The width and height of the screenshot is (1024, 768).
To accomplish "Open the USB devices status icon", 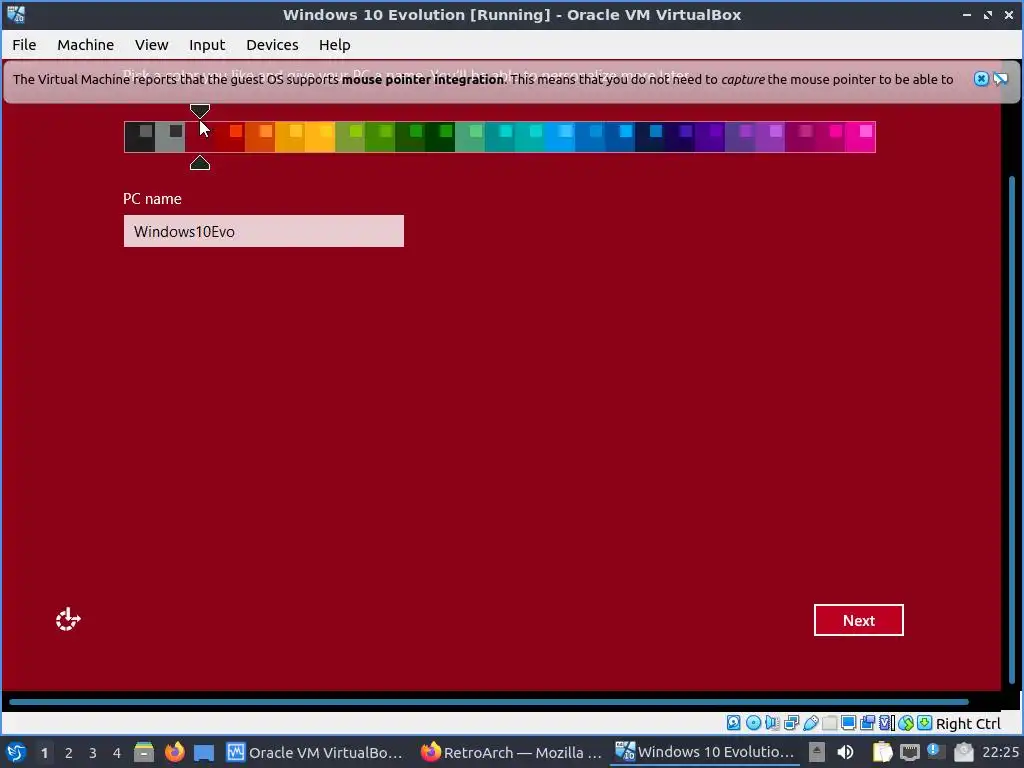I will [x=811, y=722].
